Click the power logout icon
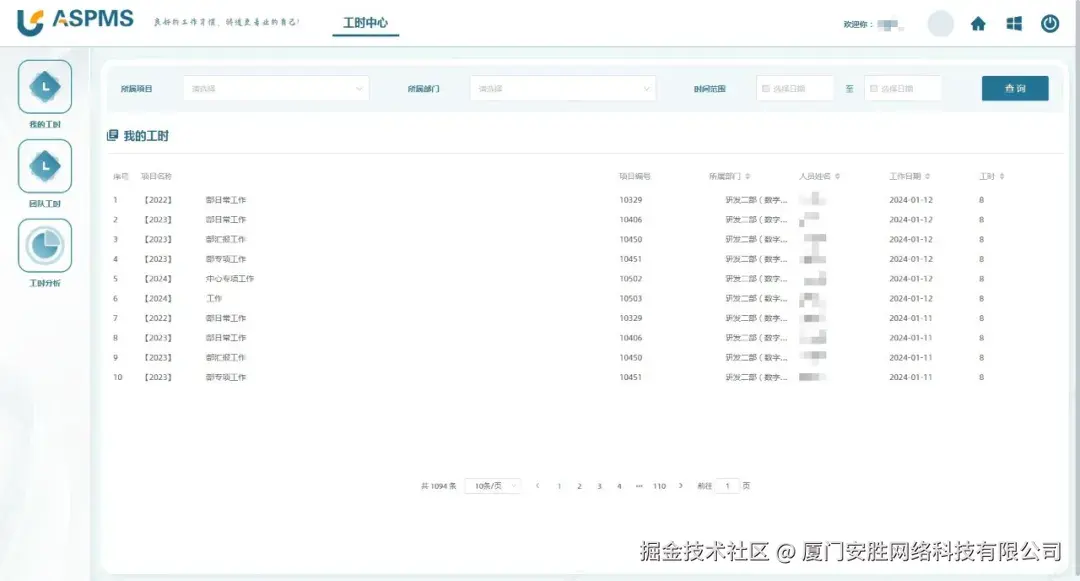 click(1049, 23)
